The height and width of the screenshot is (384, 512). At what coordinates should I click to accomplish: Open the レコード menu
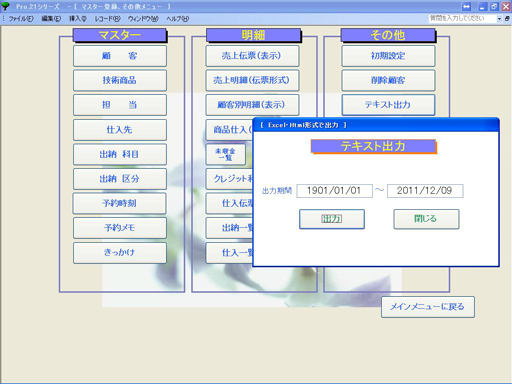(x=107, y=19)
